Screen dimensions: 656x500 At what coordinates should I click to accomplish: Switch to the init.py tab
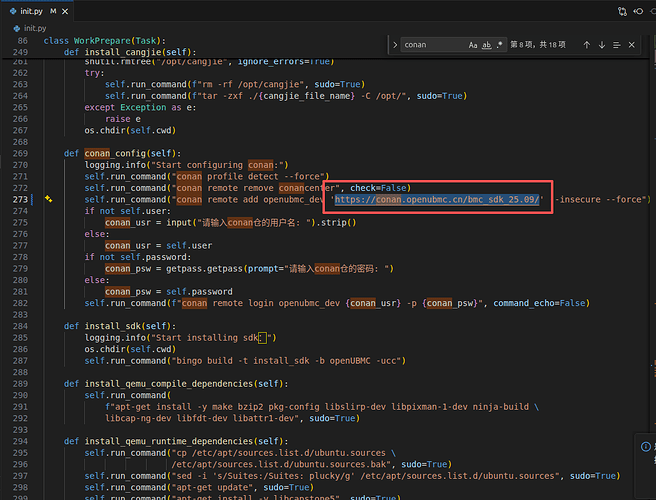tap(31, 10)
